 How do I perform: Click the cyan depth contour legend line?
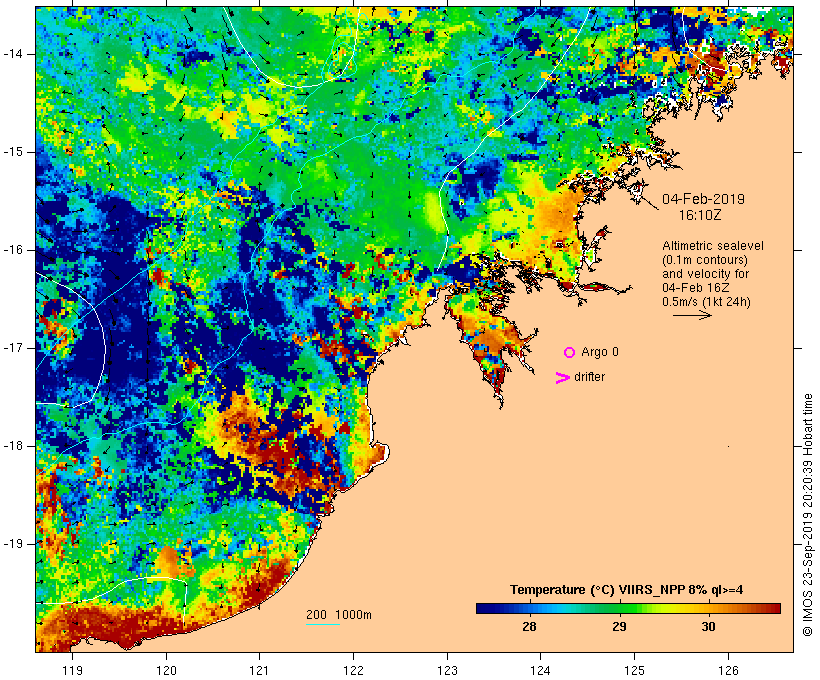[323, 624]
